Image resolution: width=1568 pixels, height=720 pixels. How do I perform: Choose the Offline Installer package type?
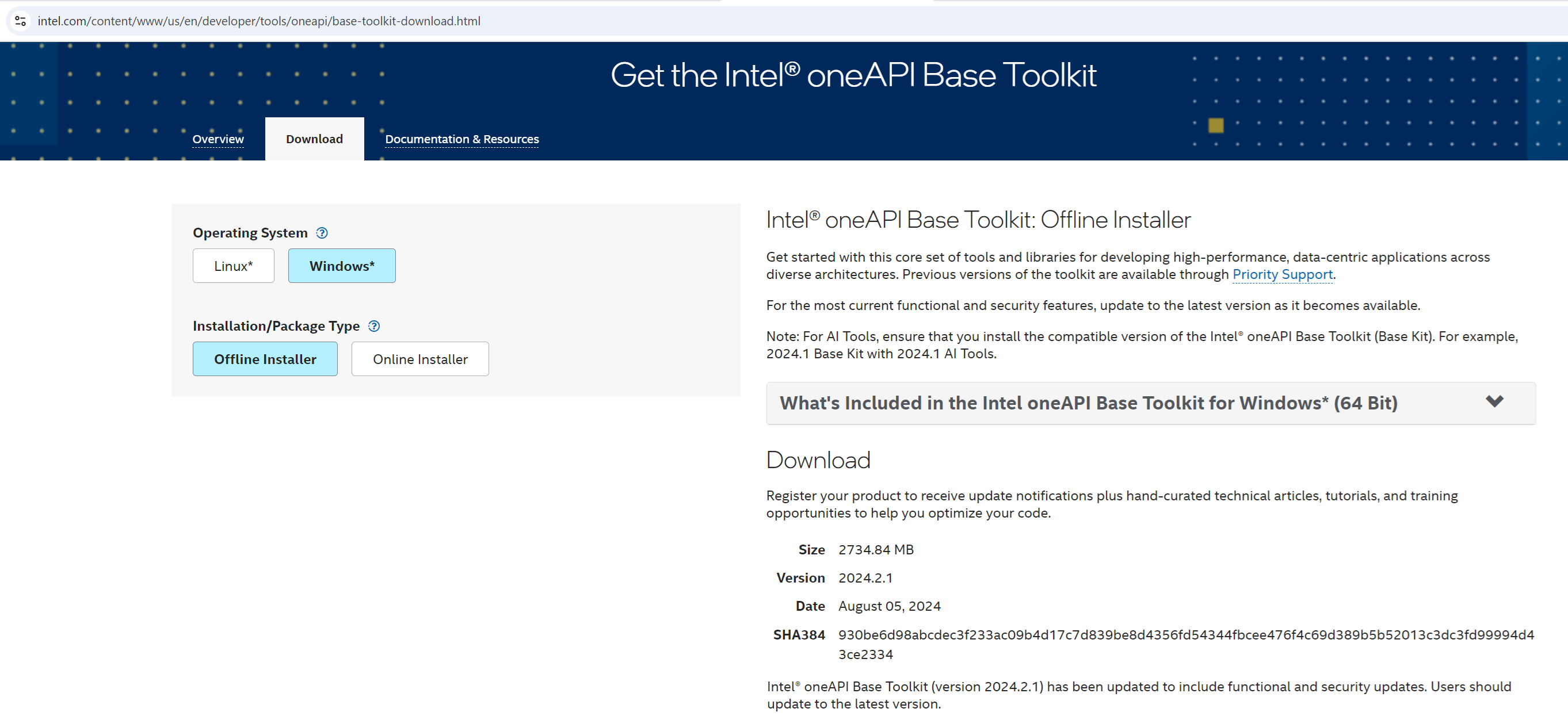[265, 359]
